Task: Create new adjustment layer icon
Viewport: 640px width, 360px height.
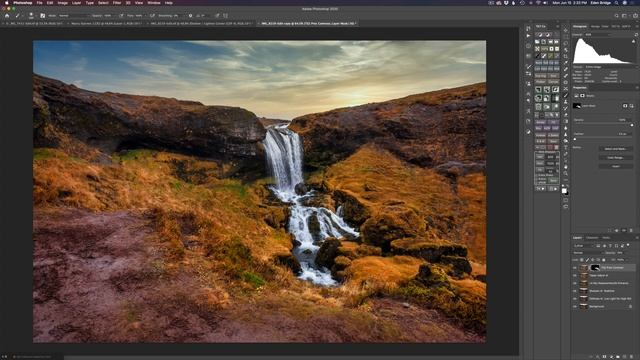Action: tap(611, 356)
